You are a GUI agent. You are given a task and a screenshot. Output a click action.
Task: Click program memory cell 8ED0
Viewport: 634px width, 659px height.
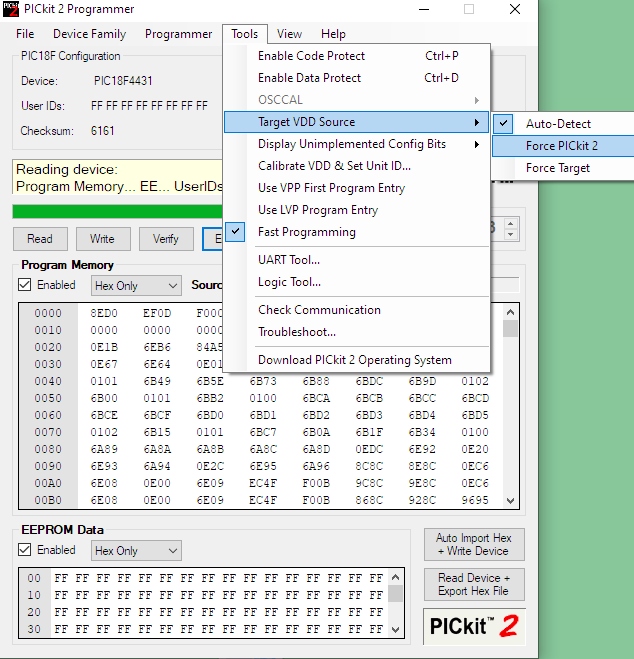click(104, 313)
